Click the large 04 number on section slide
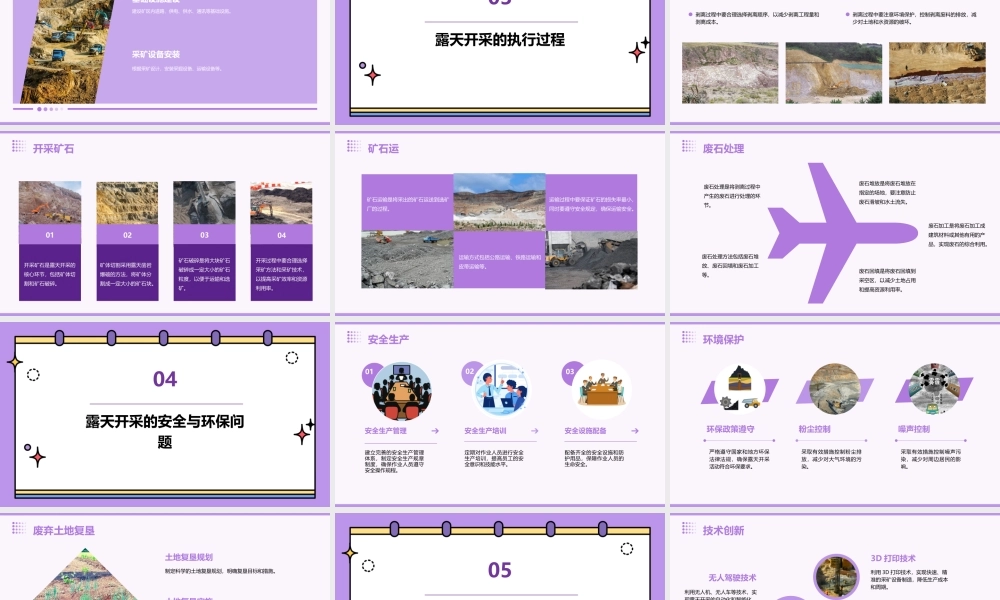Image resolution: width=1000 pixels, height=600 pixels. point(165,379)
